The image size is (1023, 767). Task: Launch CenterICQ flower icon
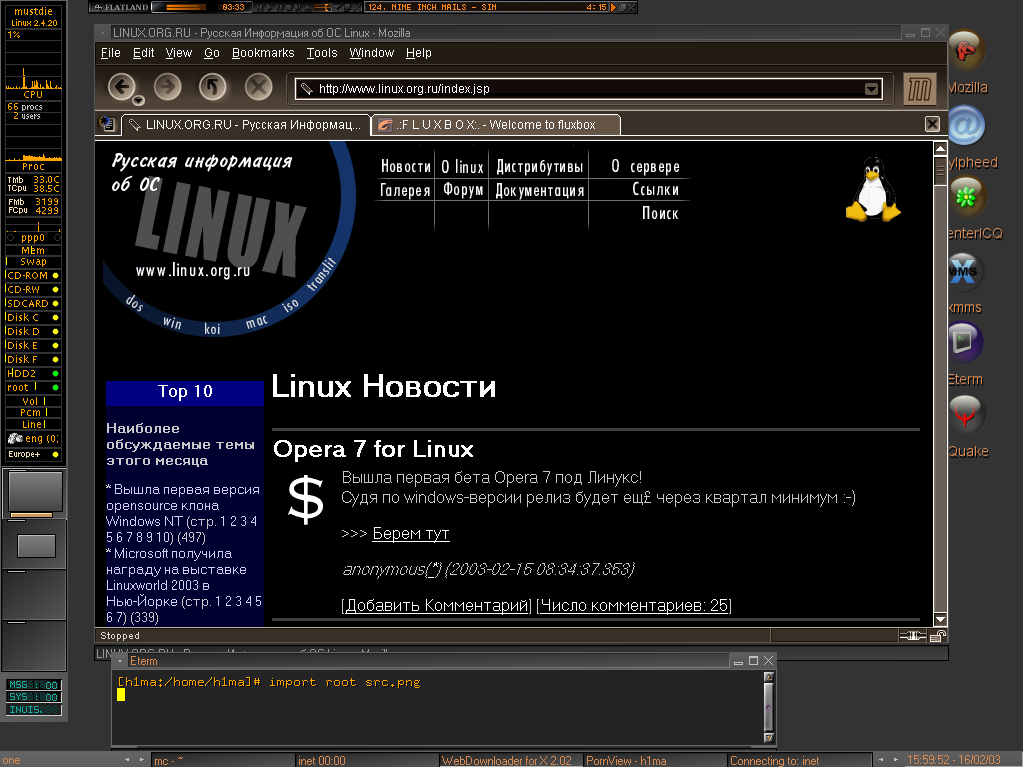(x=966, y=197)
